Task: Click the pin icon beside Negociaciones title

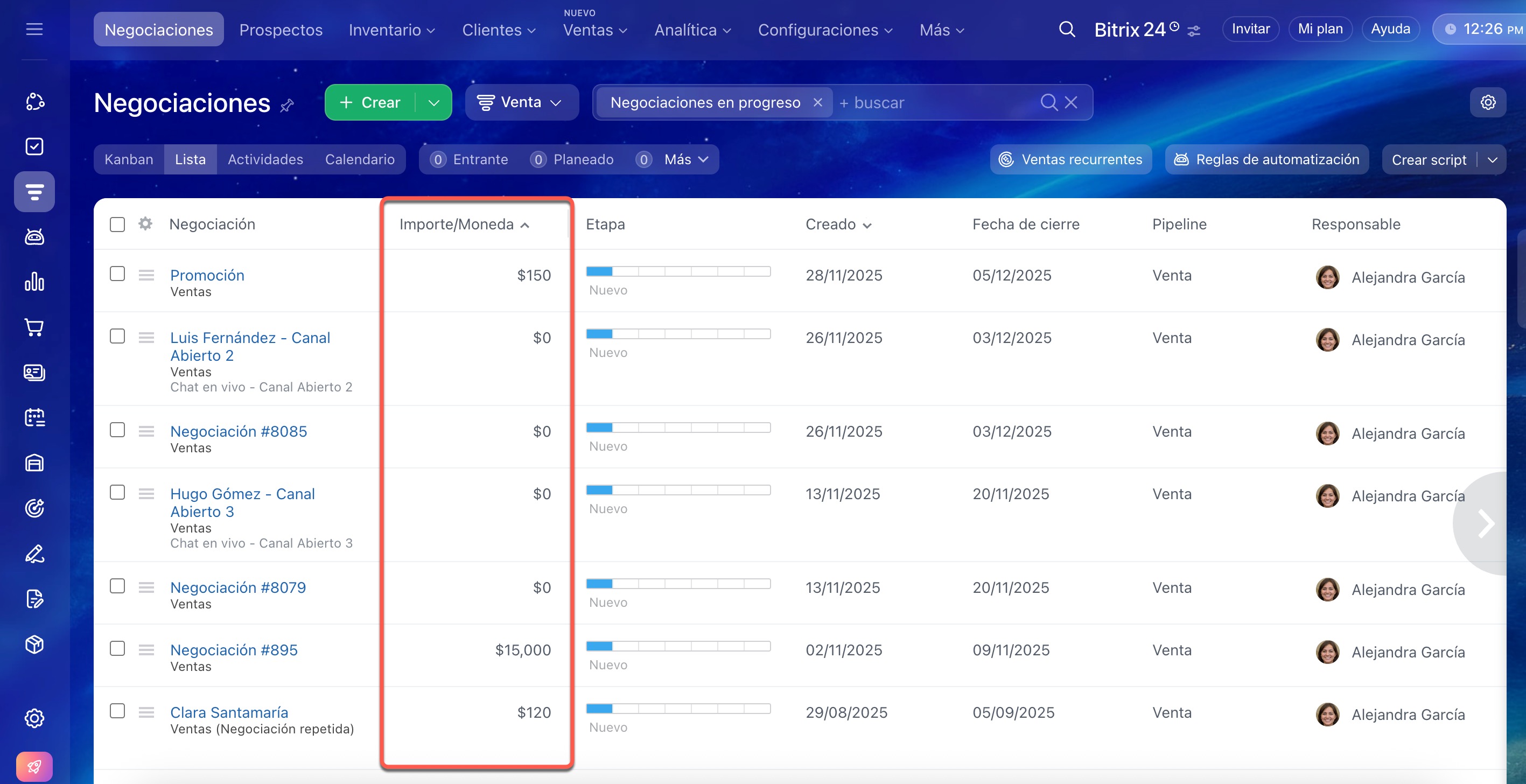Action: tap(288, 106)
